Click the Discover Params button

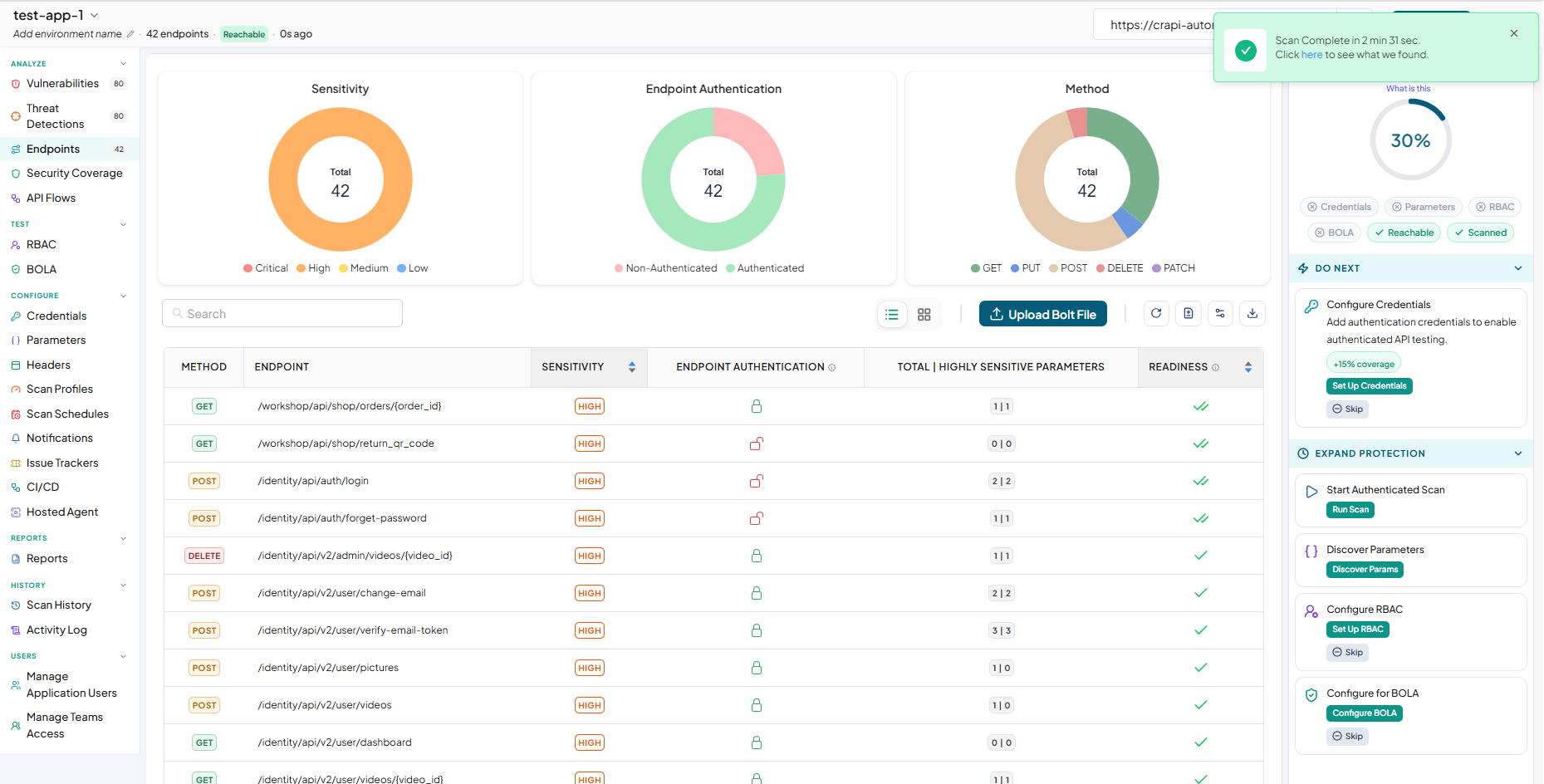click(1365, 570)
